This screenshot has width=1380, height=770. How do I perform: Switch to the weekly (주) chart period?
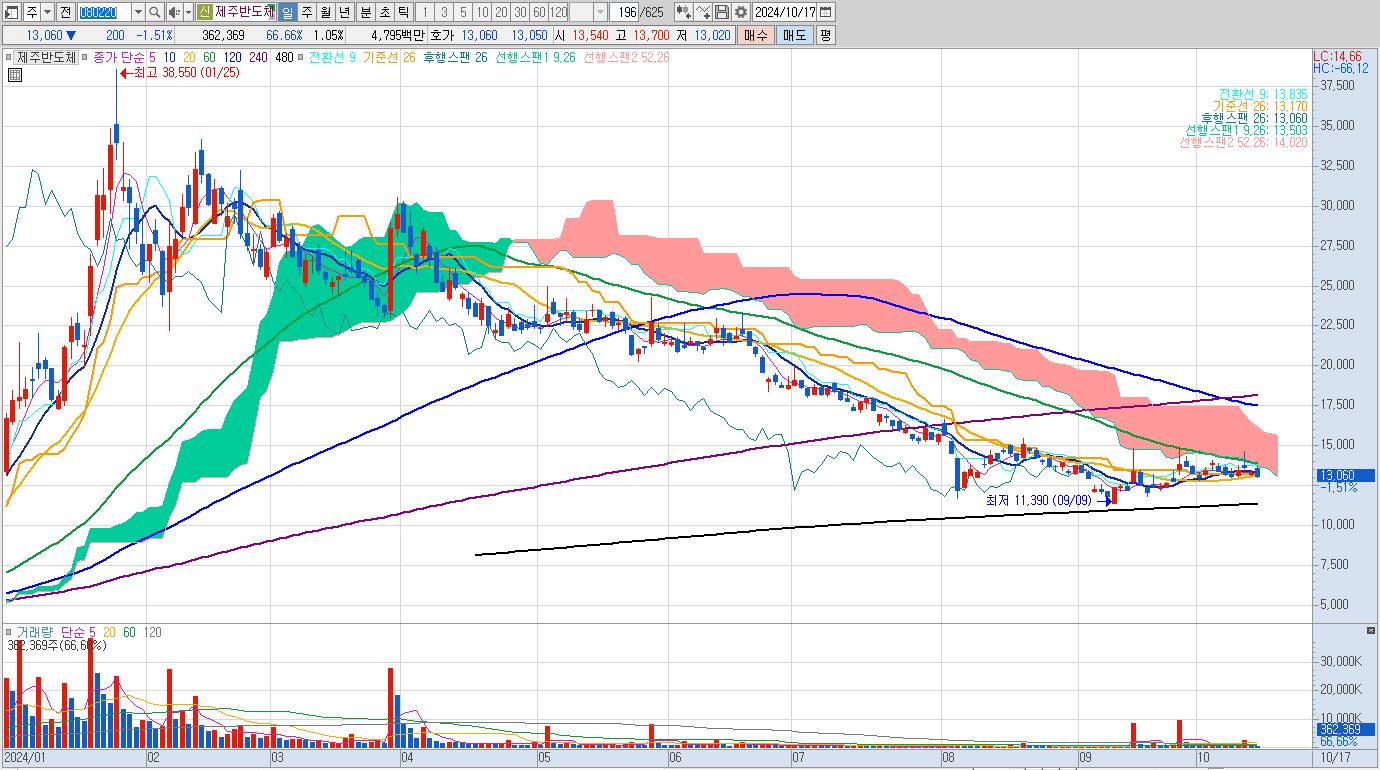pyautogui.click(x=306, y=12)
